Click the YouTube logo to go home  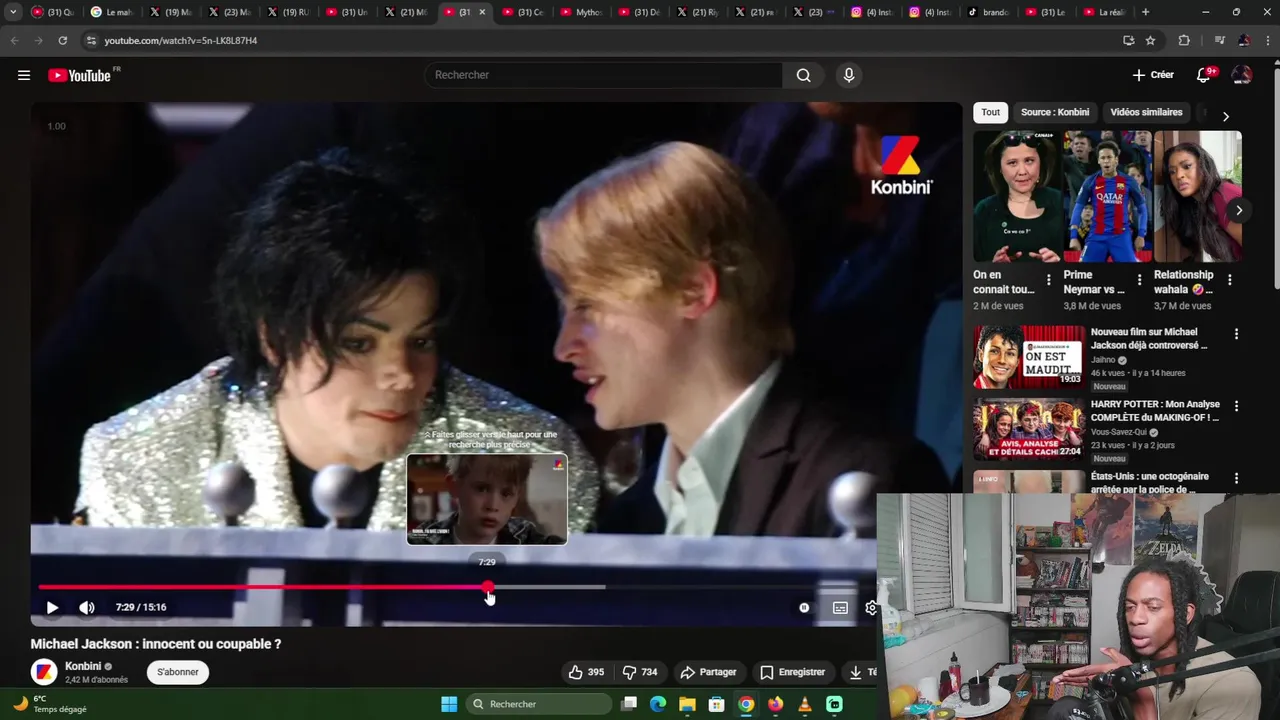(x=79, y=75)
